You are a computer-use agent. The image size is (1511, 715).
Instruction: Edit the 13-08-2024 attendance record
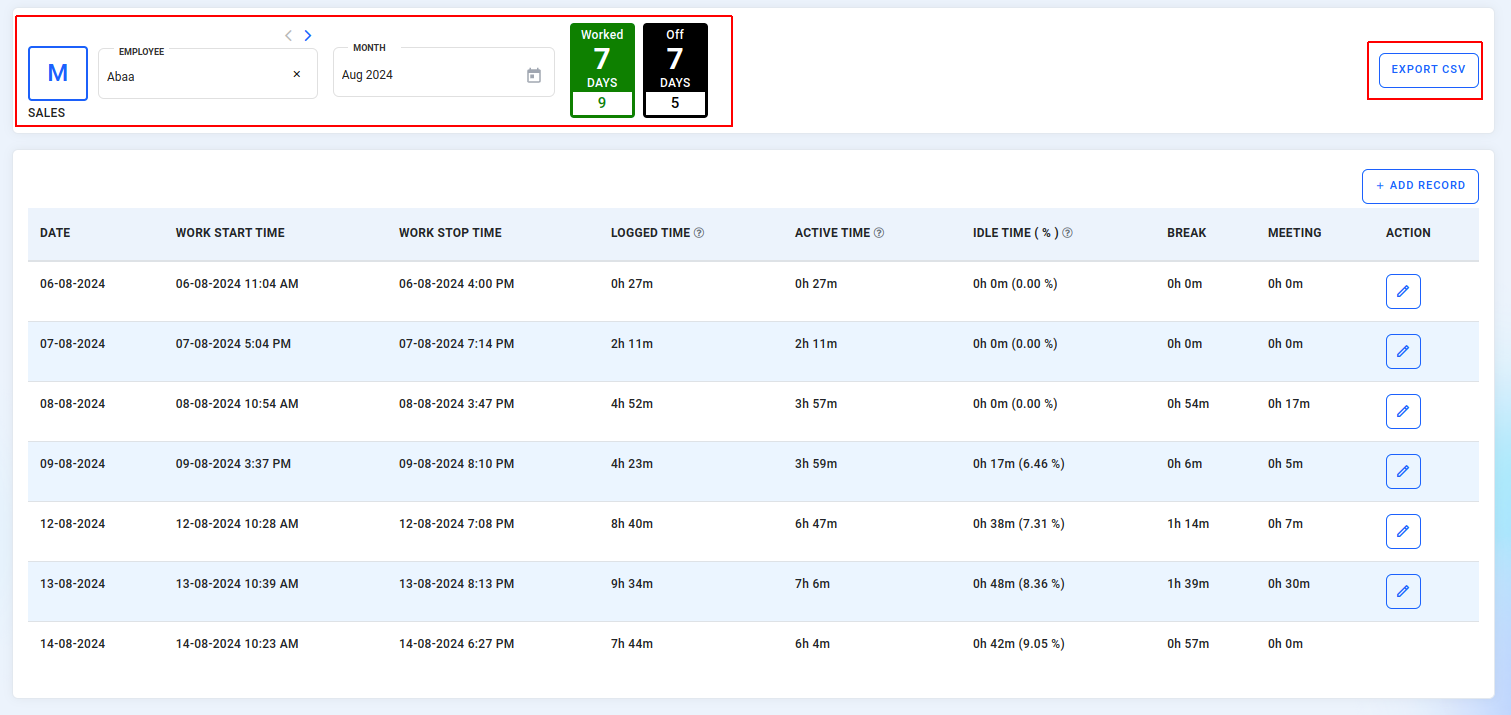click(1403, 591)
